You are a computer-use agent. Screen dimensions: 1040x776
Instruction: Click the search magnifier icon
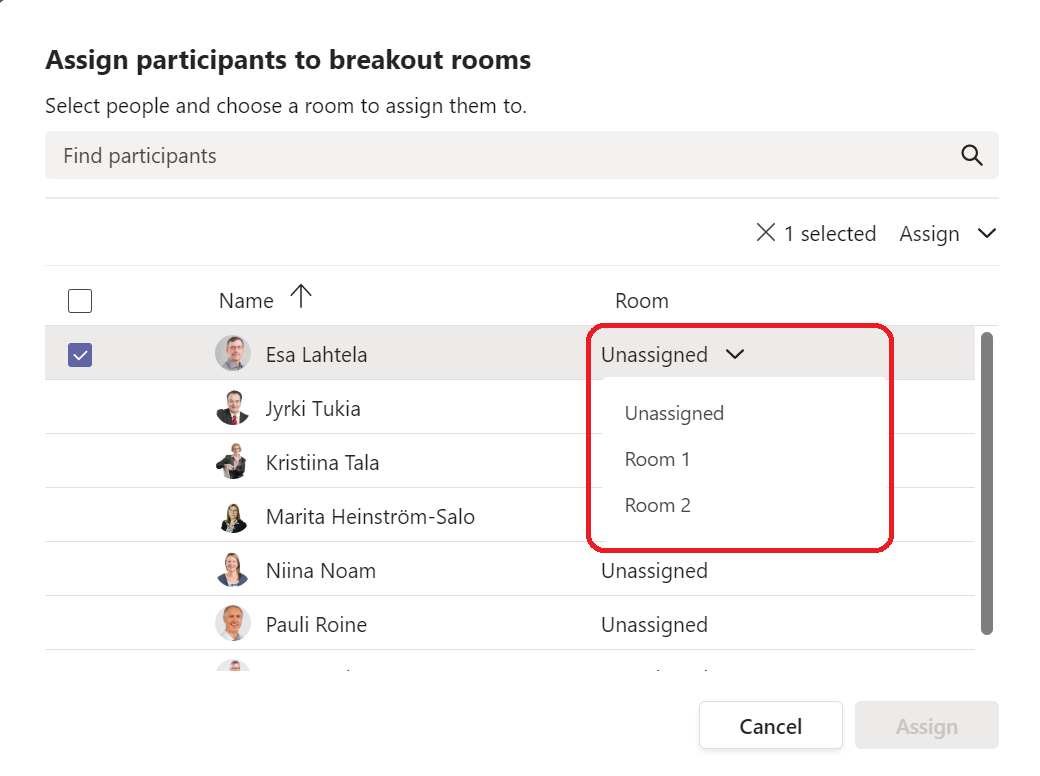click(971, 155)
